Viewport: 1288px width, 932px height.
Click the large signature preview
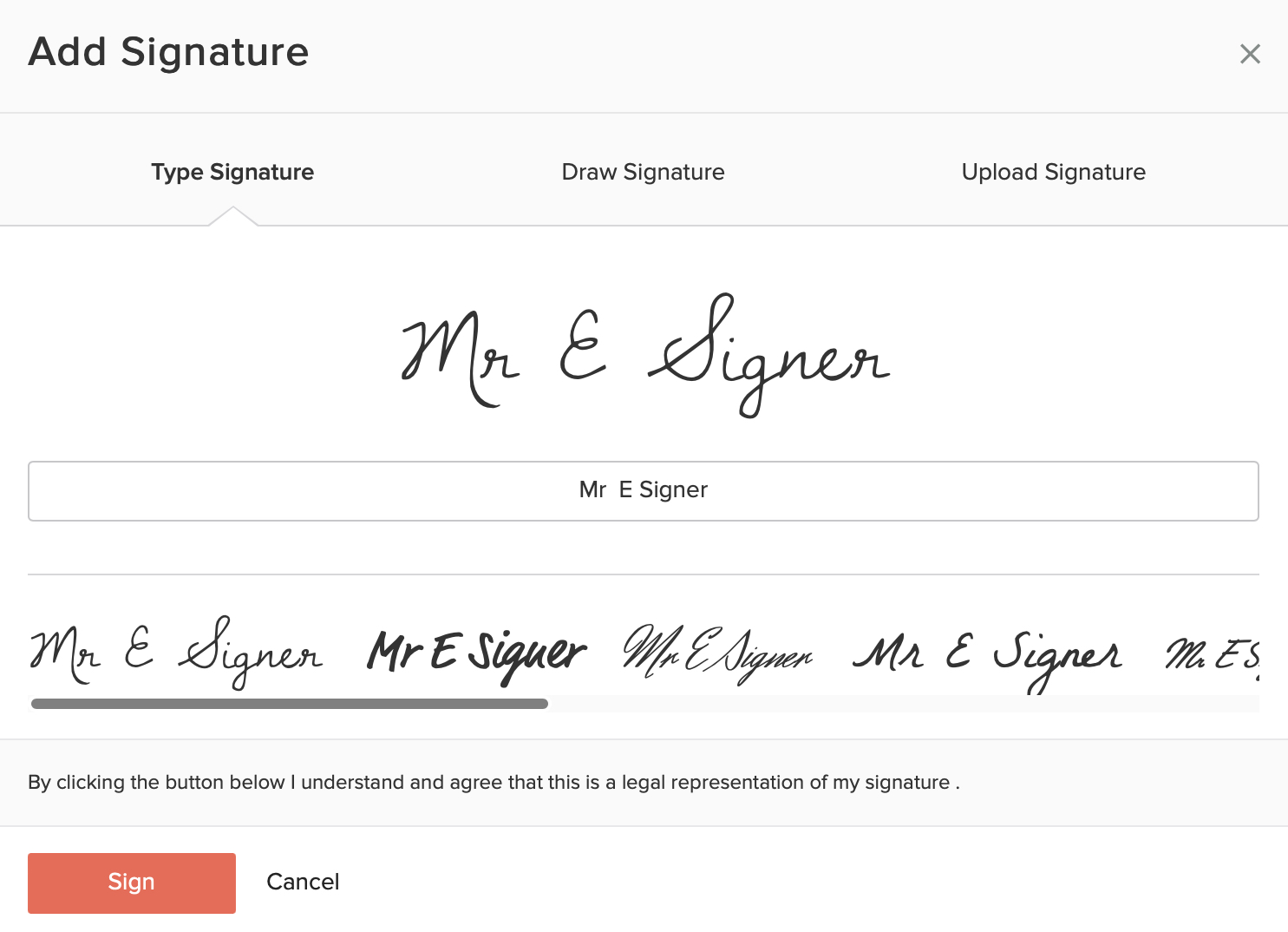pos(645,356)
